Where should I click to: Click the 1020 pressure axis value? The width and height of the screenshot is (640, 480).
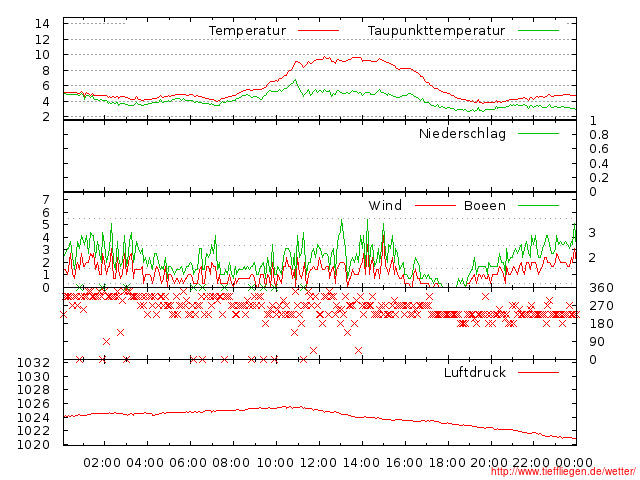click(x=33, y=444)
